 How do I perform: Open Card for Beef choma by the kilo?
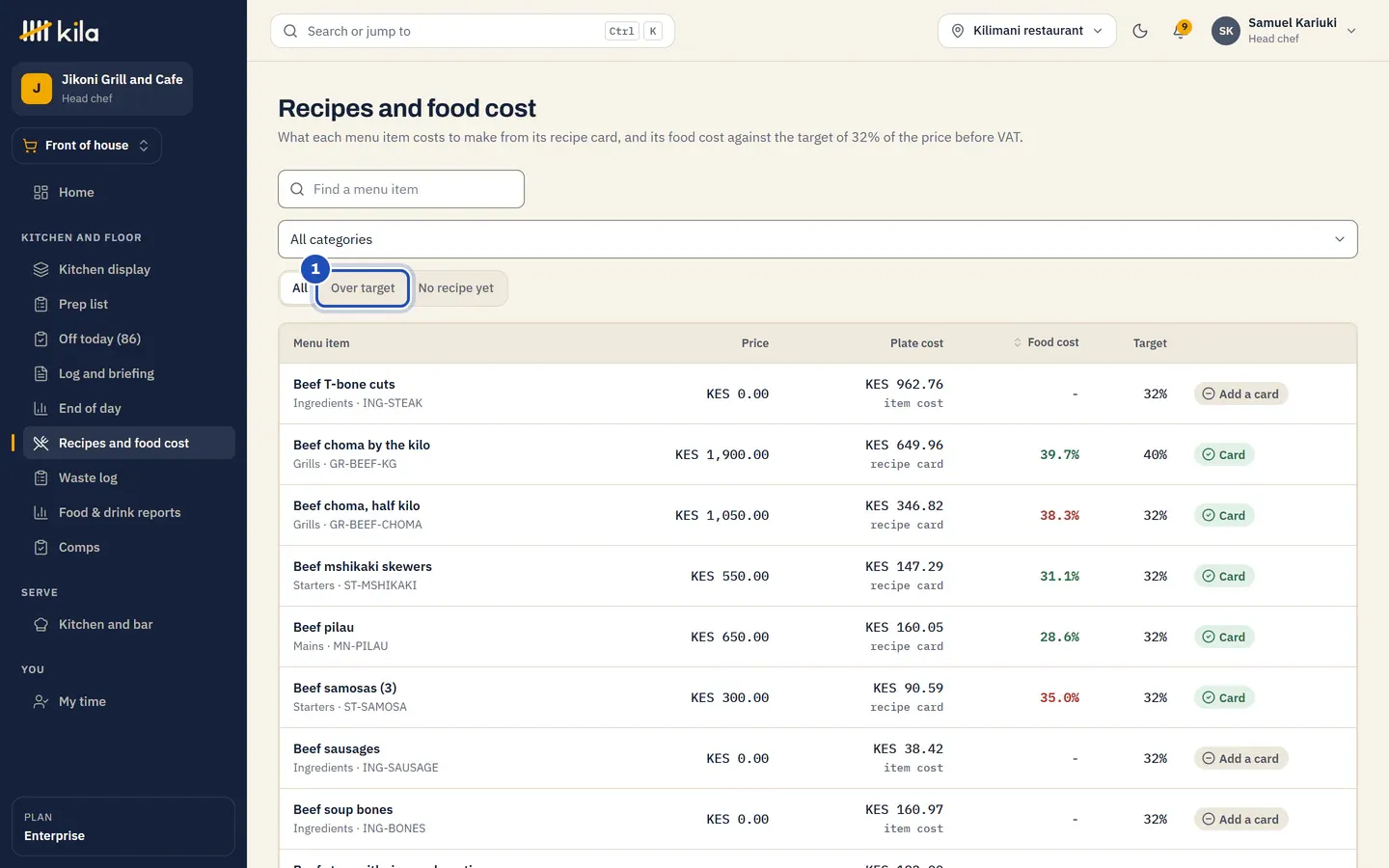coord(1224,454)
